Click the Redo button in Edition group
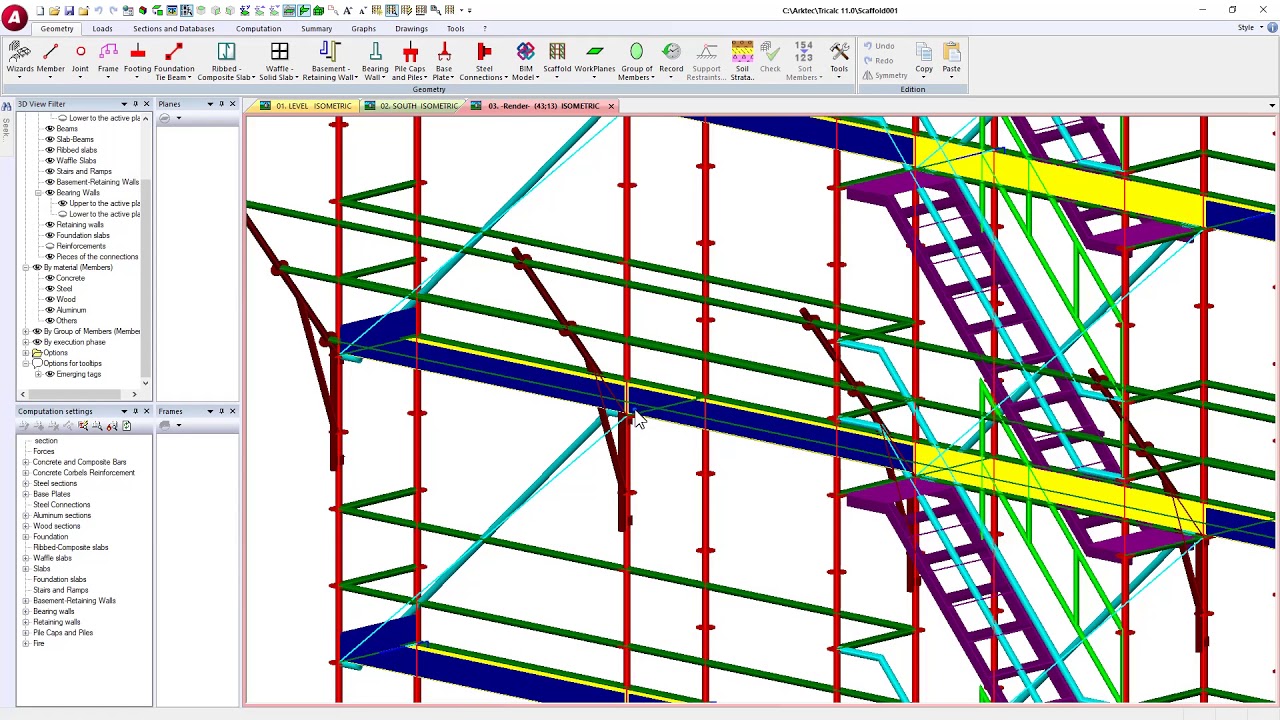This screenshot has width=1280, height=720. click(x=878, y=61)
